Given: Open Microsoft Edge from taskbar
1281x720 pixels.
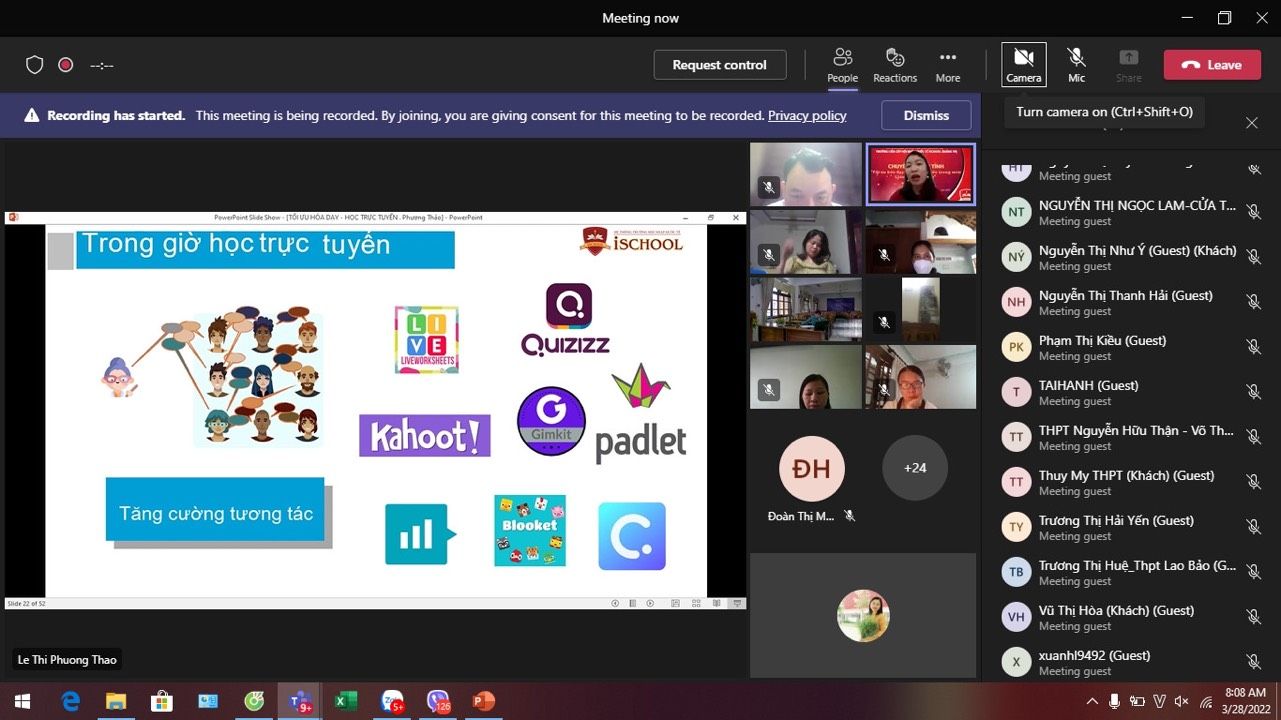Looking at the screenshot, I should coord(71,702).
